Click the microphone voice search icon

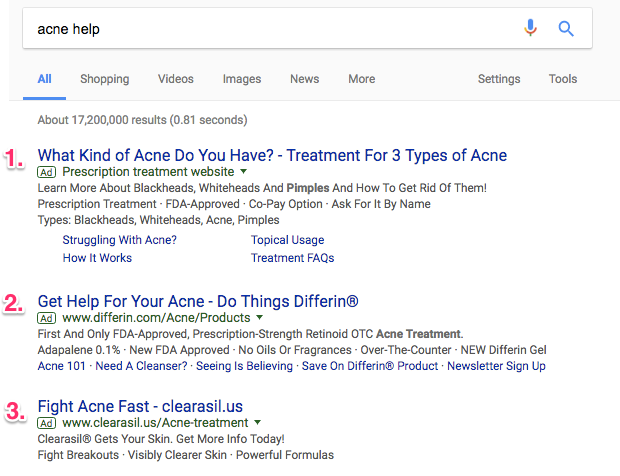tap(530, 28)
